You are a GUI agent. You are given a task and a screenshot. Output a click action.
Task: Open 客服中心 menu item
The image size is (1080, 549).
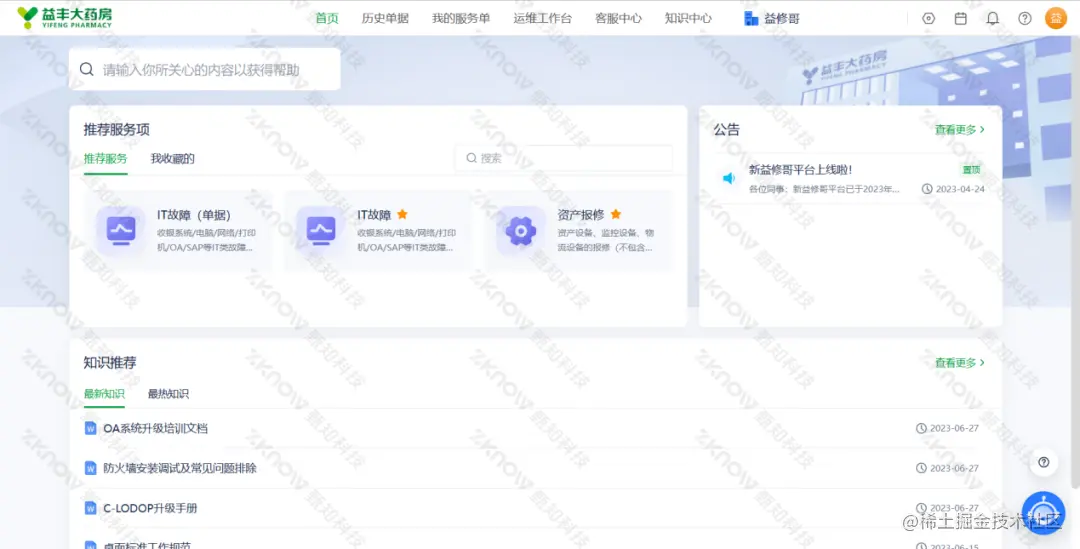618,19
